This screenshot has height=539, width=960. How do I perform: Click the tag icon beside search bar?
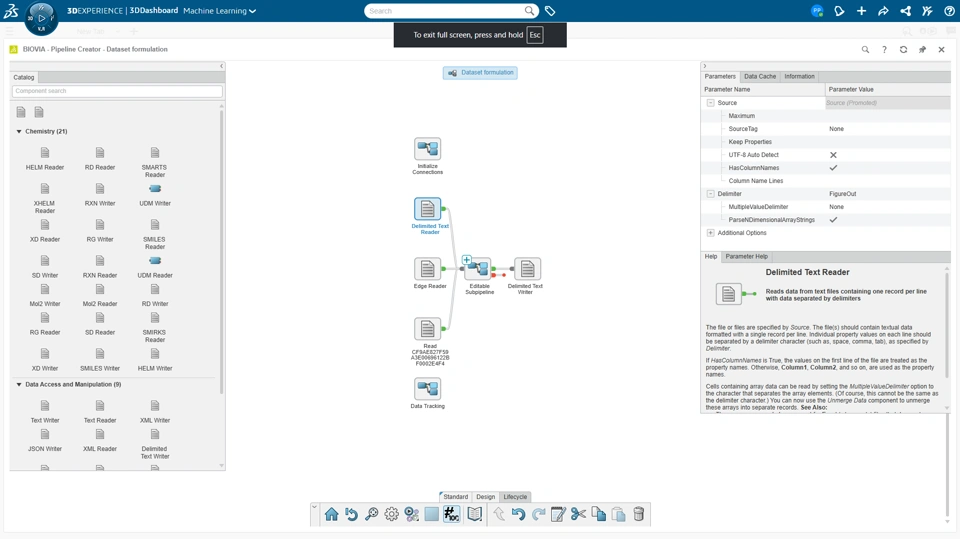550,11
